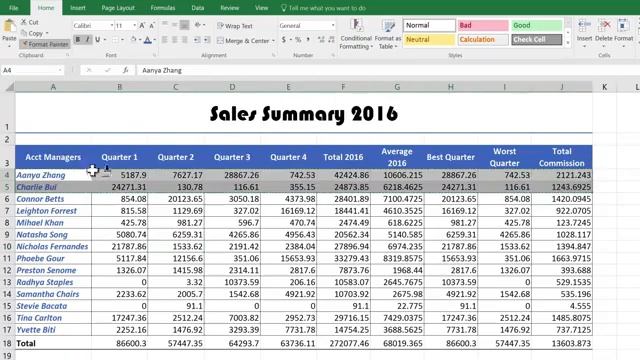Click the Orientation text angle icon

[x=198, y=25]
